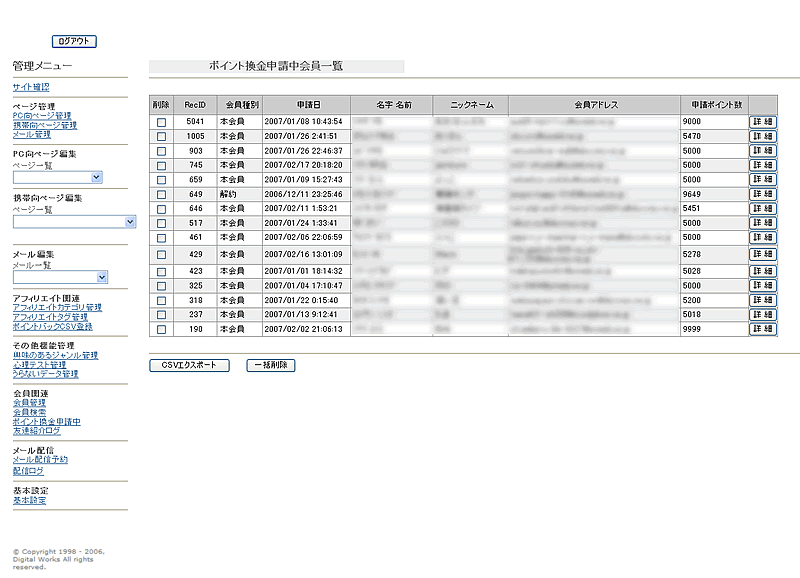Image resolution: width=800 pixels, height=578 pixels.
Task: View 詳細 for RecID 903
Action: coord(763,151)
